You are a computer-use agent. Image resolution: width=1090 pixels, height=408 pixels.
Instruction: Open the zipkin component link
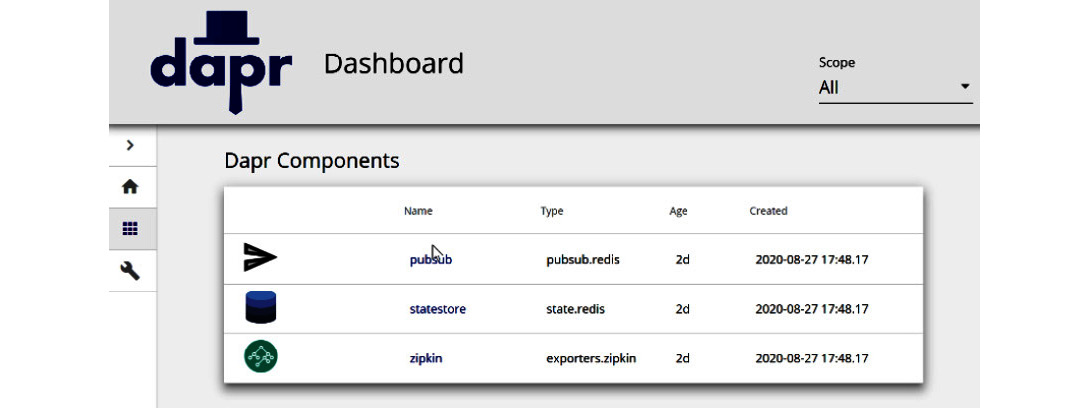tap(426, 359)
